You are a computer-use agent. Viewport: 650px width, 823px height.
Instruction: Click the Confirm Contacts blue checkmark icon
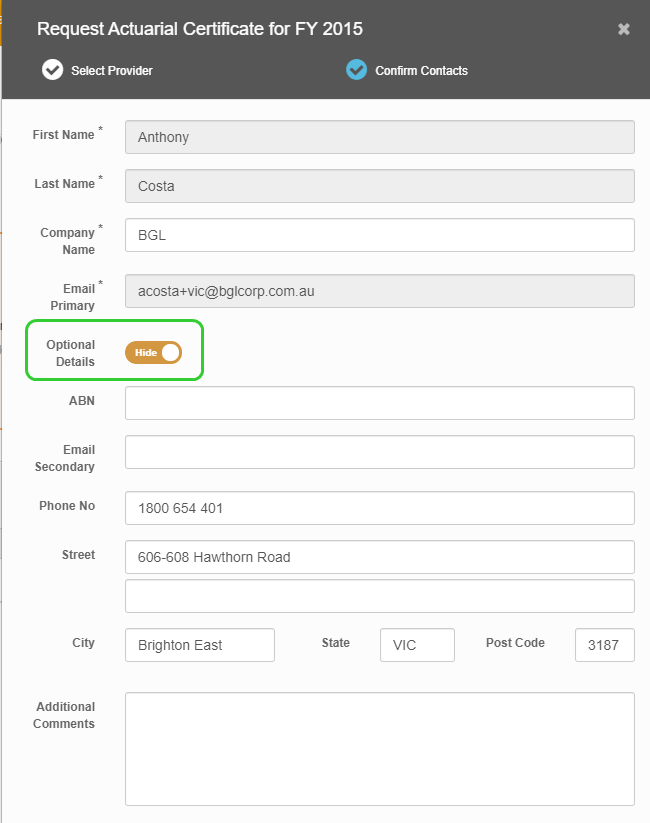pos(356,70)
